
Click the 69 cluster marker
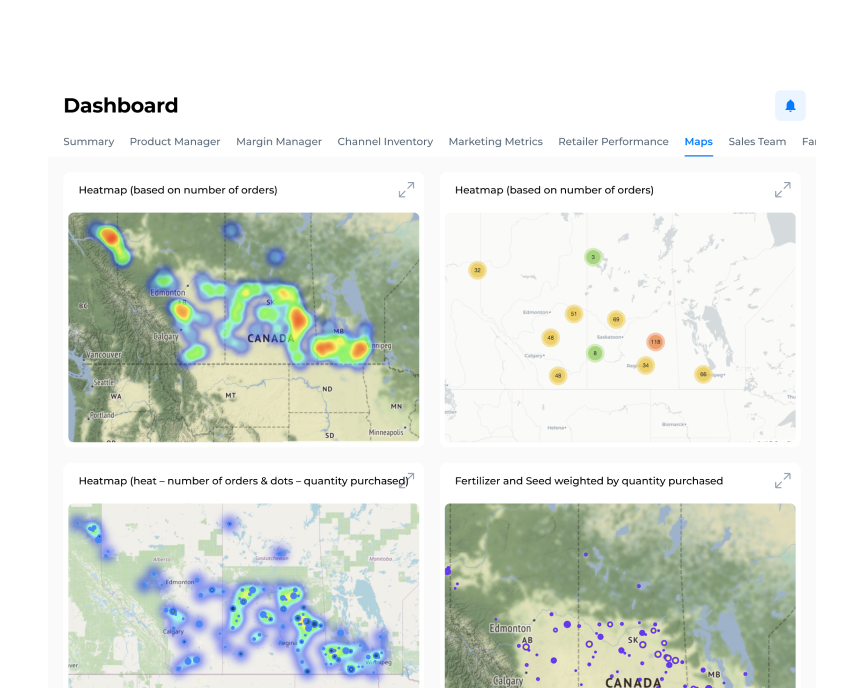[616, 319]
